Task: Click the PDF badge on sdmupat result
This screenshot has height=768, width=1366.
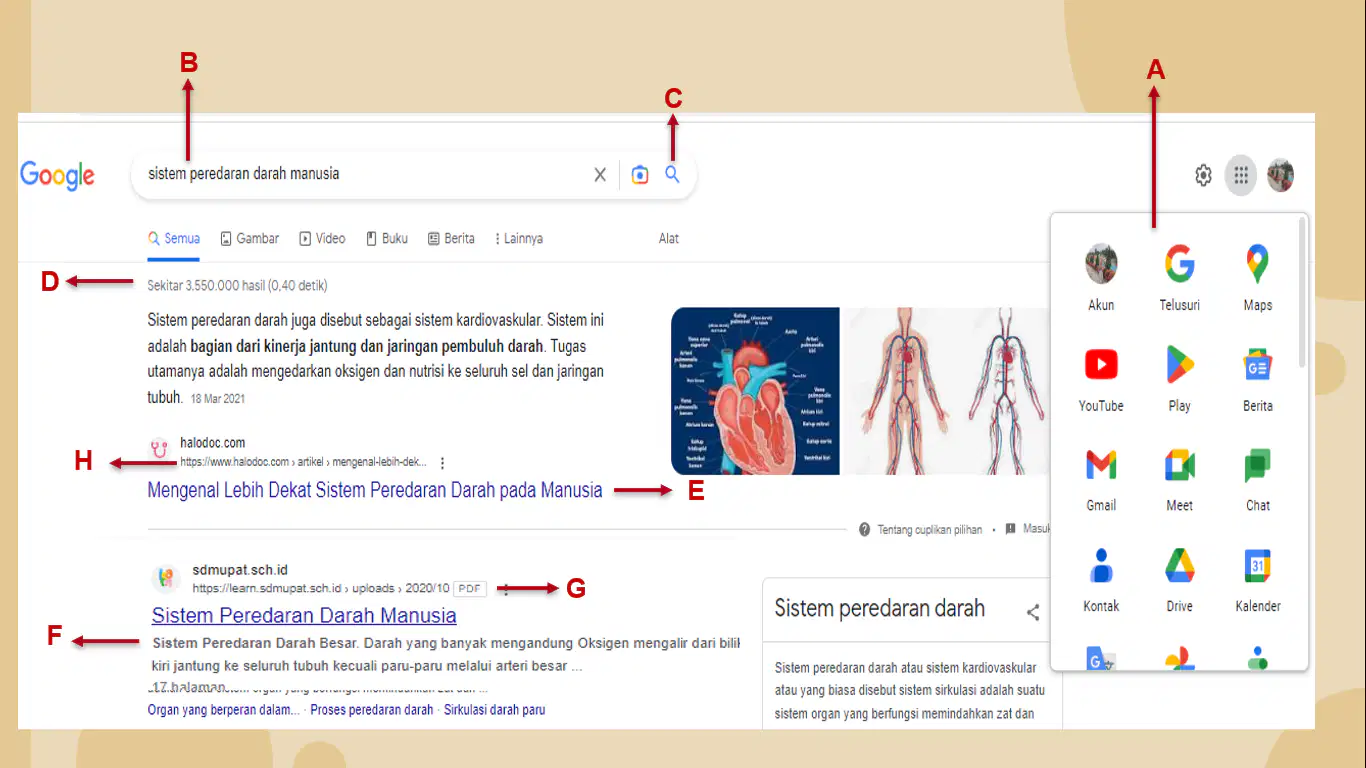Action: point(470,589)
